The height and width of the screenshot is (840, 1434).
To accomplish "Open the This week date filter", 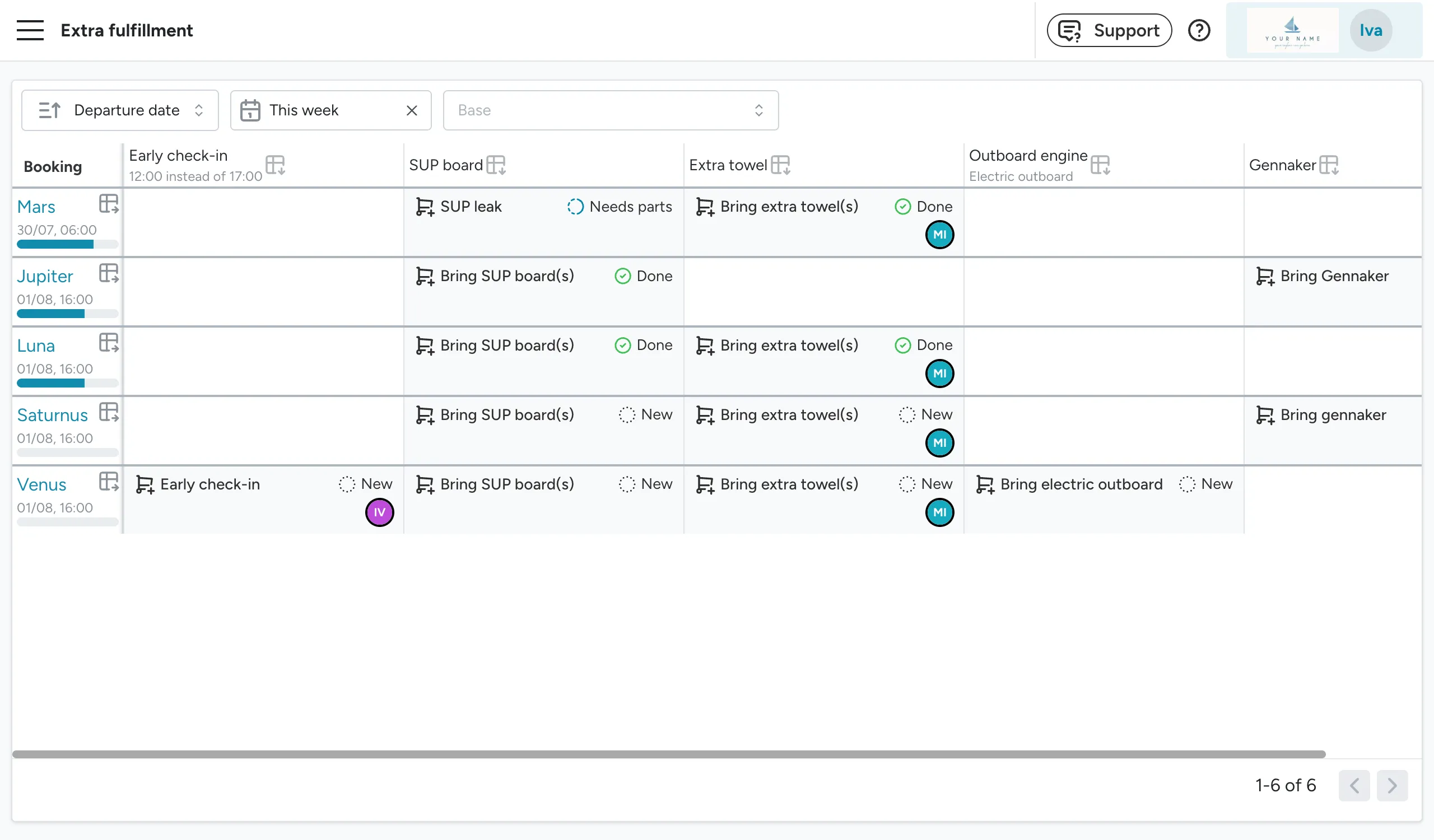I will [319, 110].
